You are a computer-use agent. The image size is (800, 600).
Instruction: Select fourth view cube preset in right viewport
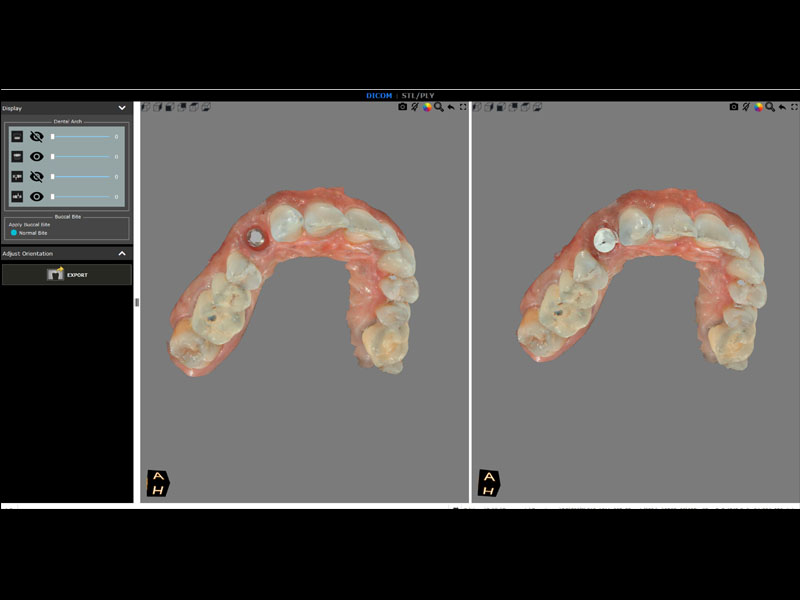click(513, 107)
